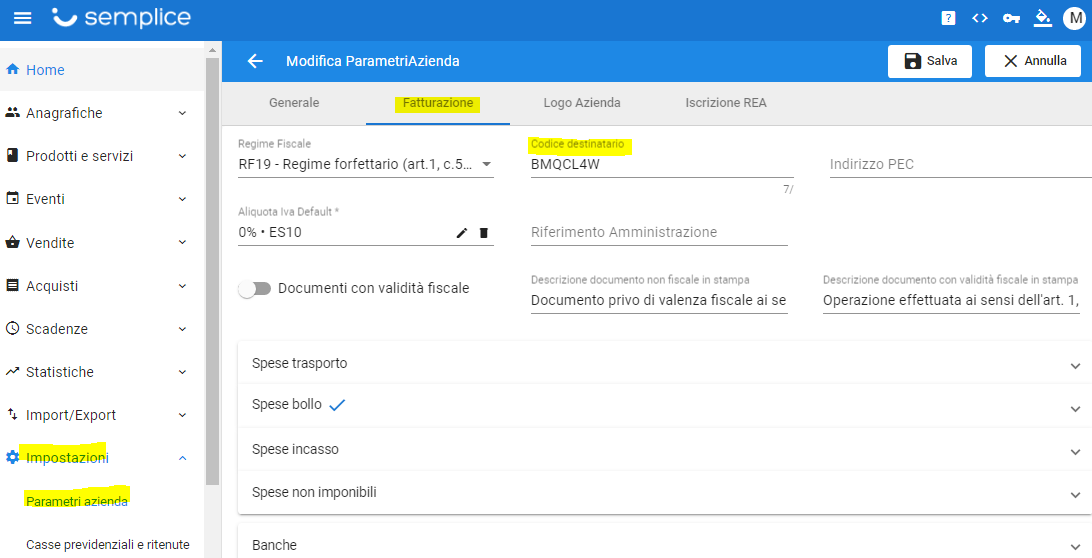The width and height of the screenshot is (1092, 558).
Task: Delete Aliquota Iva with trash icon
Action: coord(484,233)
